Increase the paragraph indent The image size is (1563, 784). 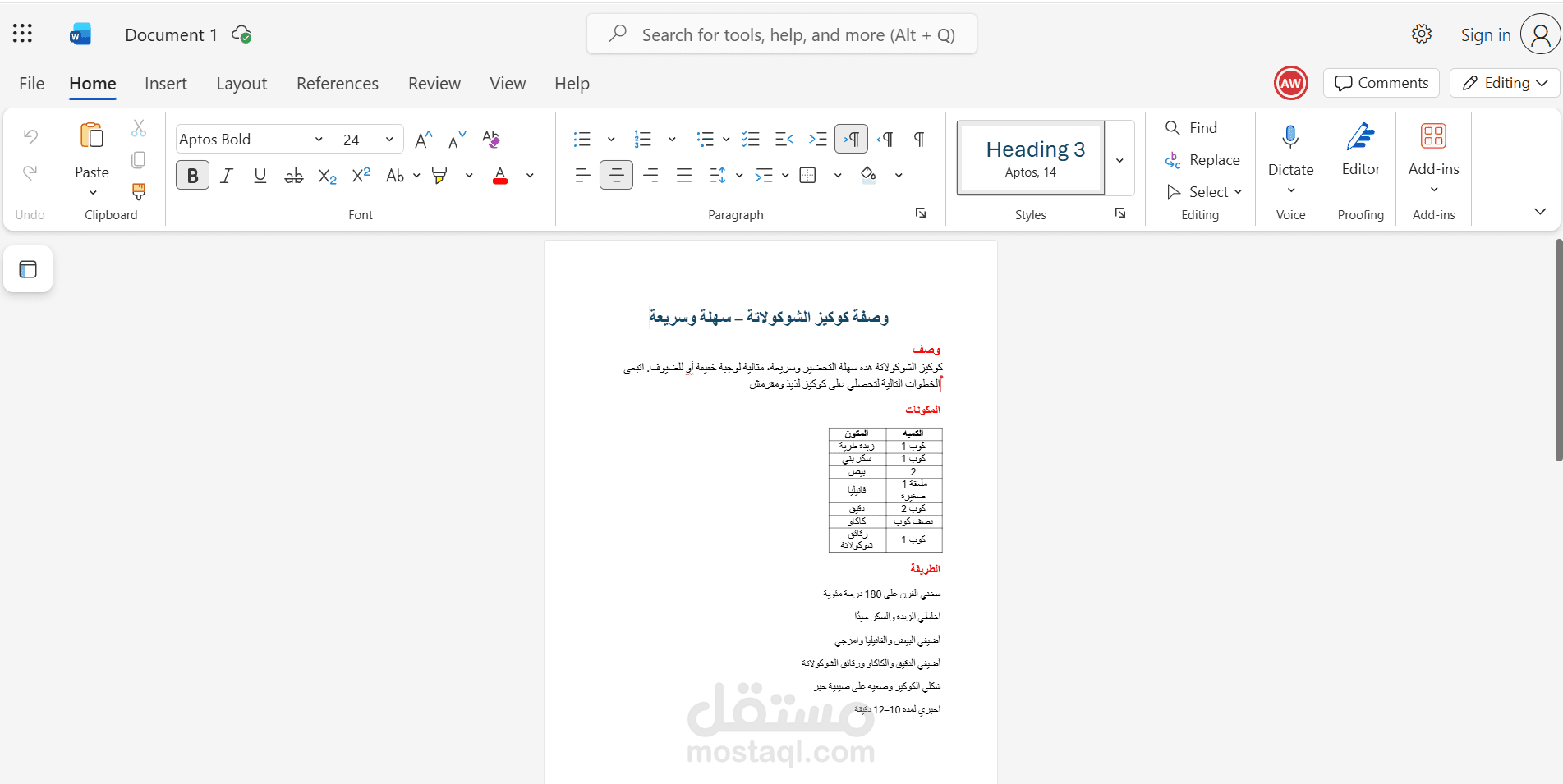click(817, 140)
